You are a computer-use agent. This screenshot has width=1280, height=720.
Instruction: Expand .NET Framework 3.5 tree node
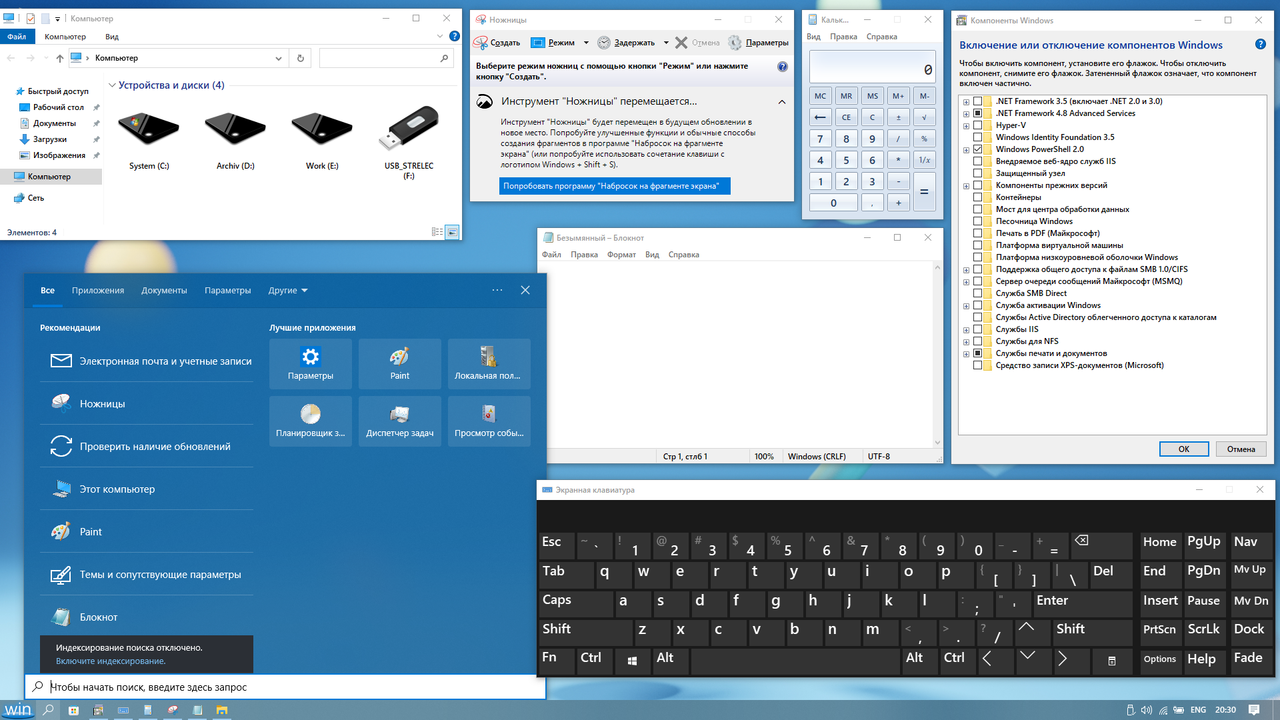(x=966, y=101)
